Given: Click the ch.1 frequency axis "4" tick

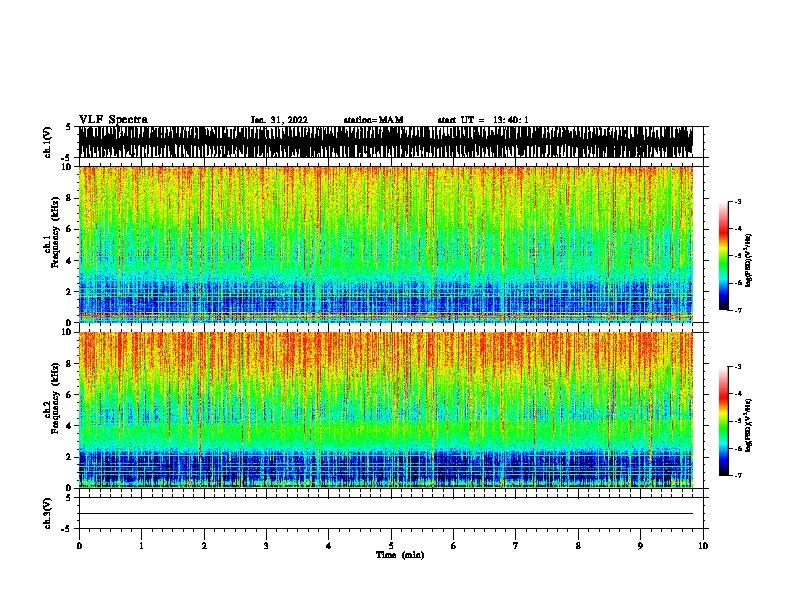Looking at the screenshot, I should coord(69,261).
